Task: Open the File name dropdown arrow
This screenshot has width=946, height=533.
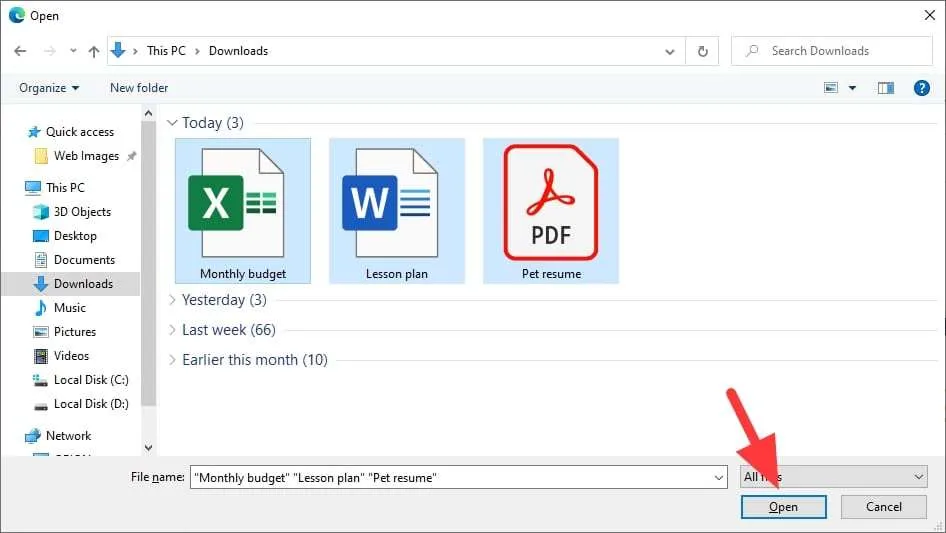Action: tap(719, 477)
